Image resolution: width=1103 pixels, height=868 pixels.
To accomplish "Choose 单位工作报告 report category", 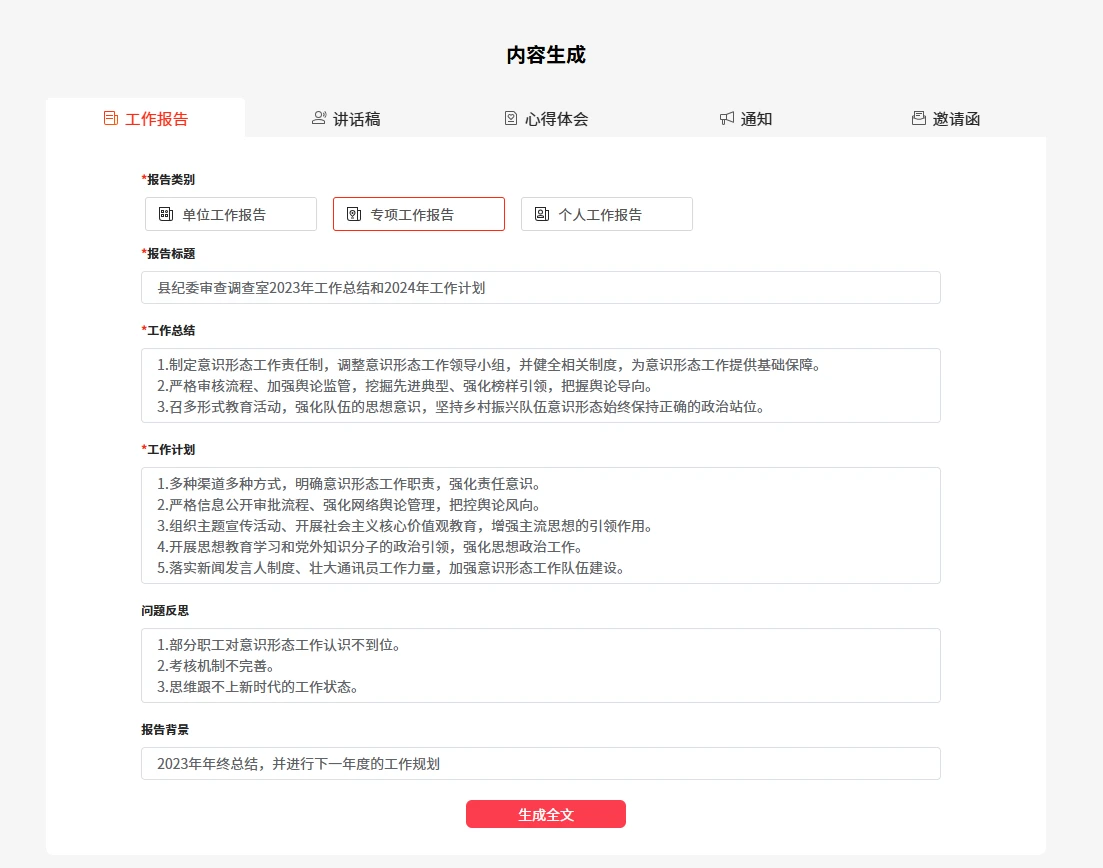I will pyautogui.click(x=231, y=214).
